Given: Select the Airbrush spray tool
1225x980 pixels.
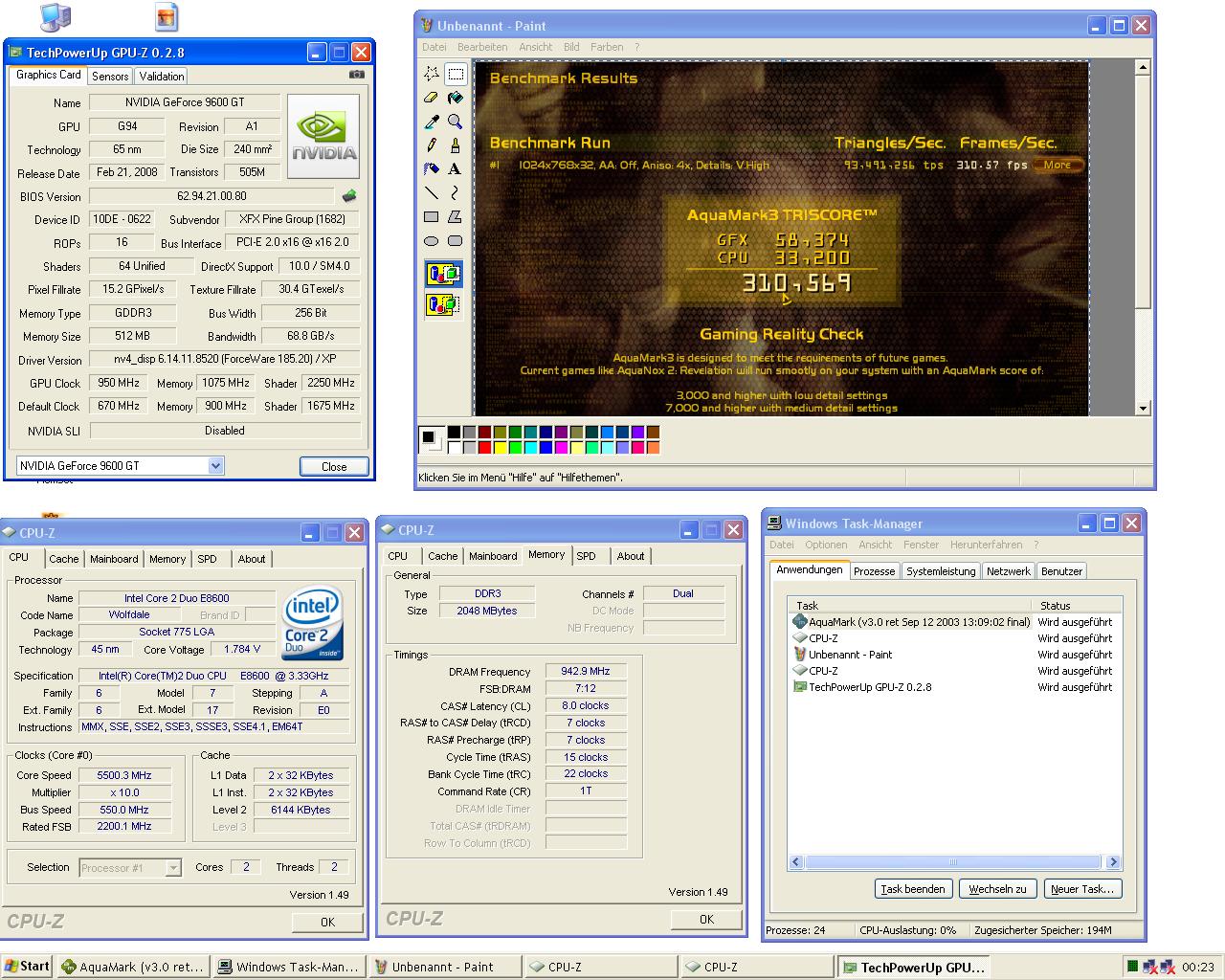Looking at the screenshot, I should point(432,169).
